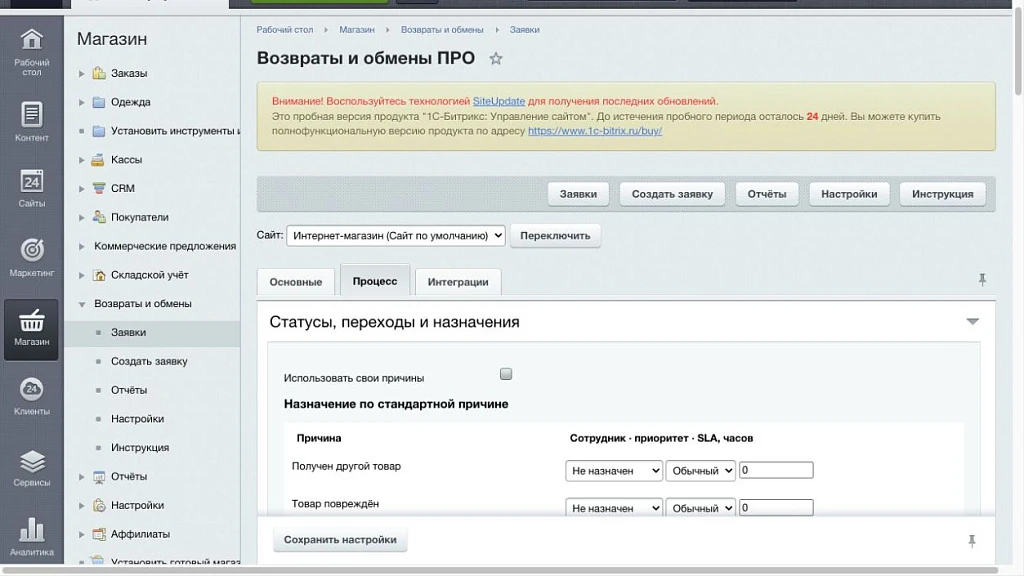1024x576 pixels.
Task: Click the Отчёты chart icon in tree
Action: click(x=99, y=477)
